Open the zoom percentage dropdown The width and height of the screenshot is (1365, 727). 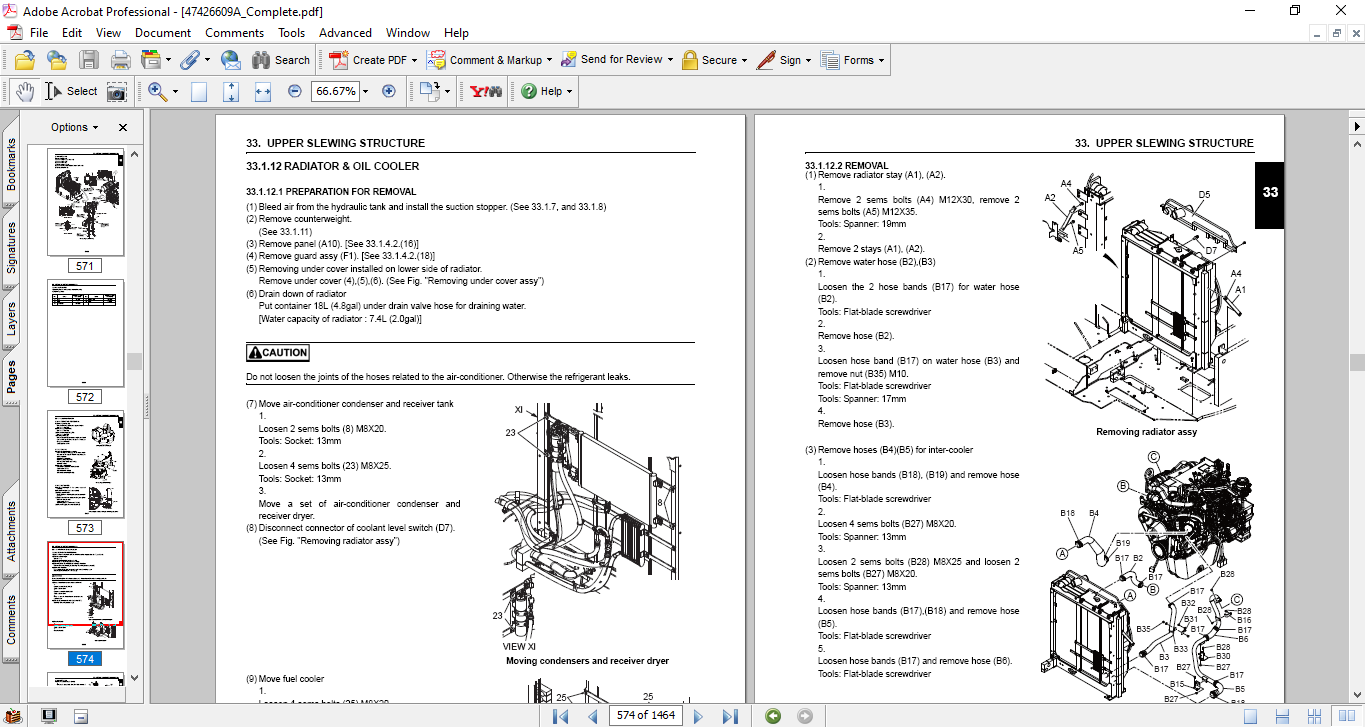[365, 91]
